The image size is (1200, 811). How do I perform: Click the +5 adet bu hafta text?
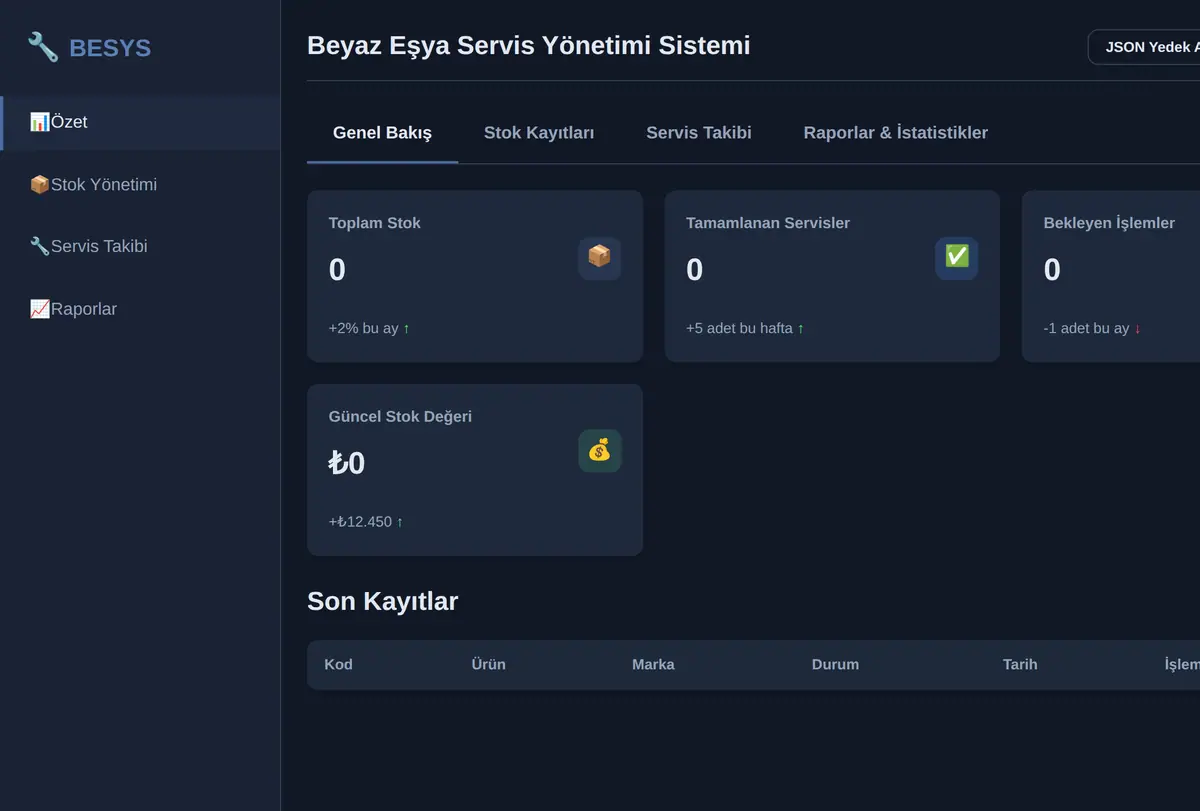(745, 328)
